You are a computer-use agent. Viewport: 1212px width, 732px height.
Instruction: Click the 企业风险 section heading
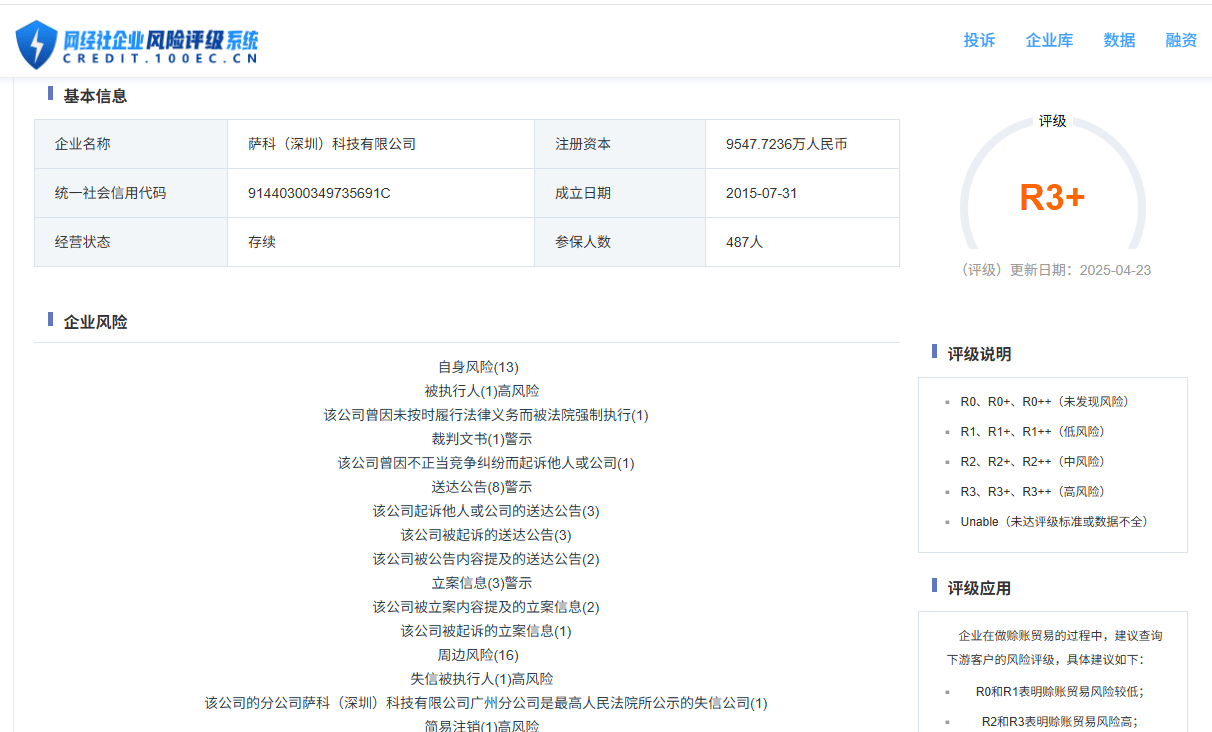95,322
